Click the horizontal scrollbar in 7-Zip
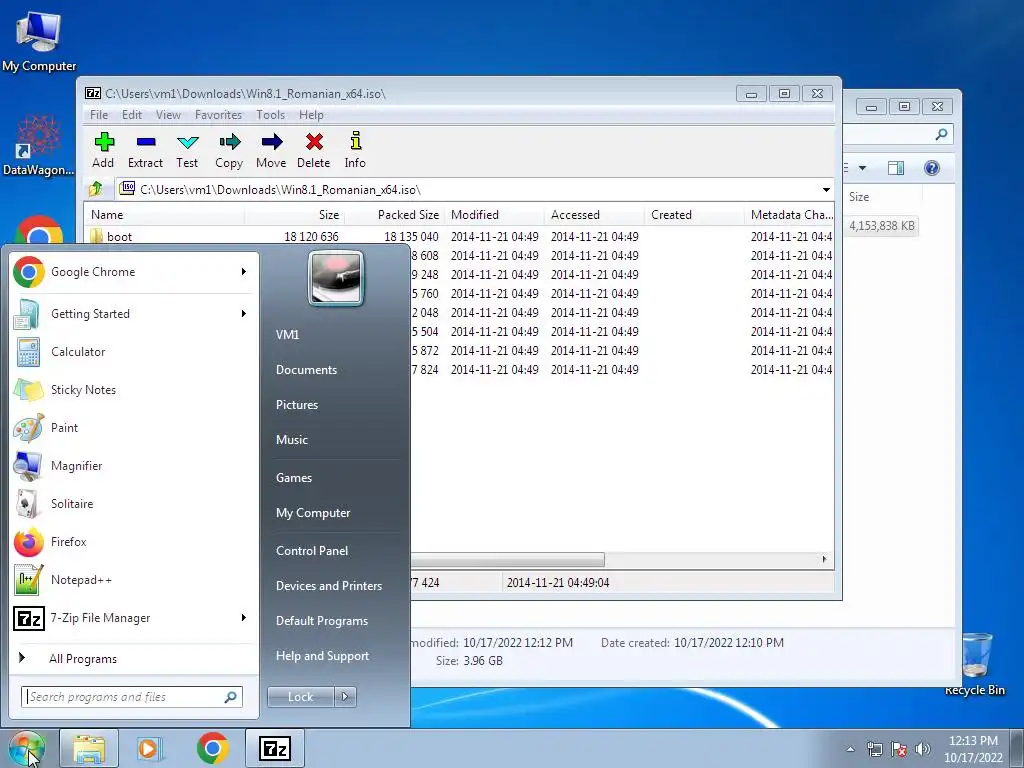This screenshot has height=768, width=1024. pyautogui.click(x=507, y=560)
